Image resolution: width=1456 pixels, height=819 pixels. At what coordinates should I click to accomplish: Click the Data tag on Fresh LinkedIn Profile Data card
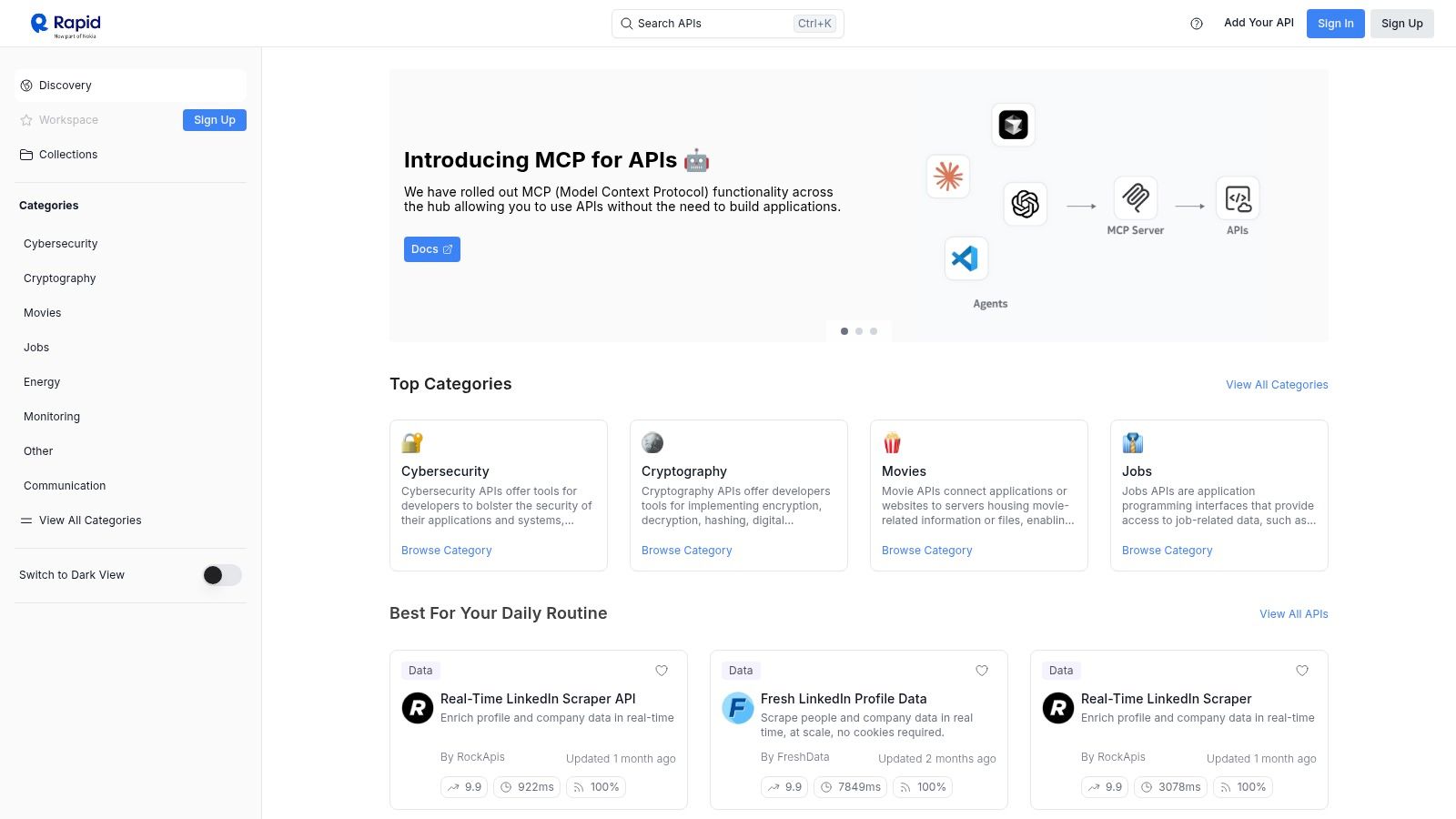741,671
